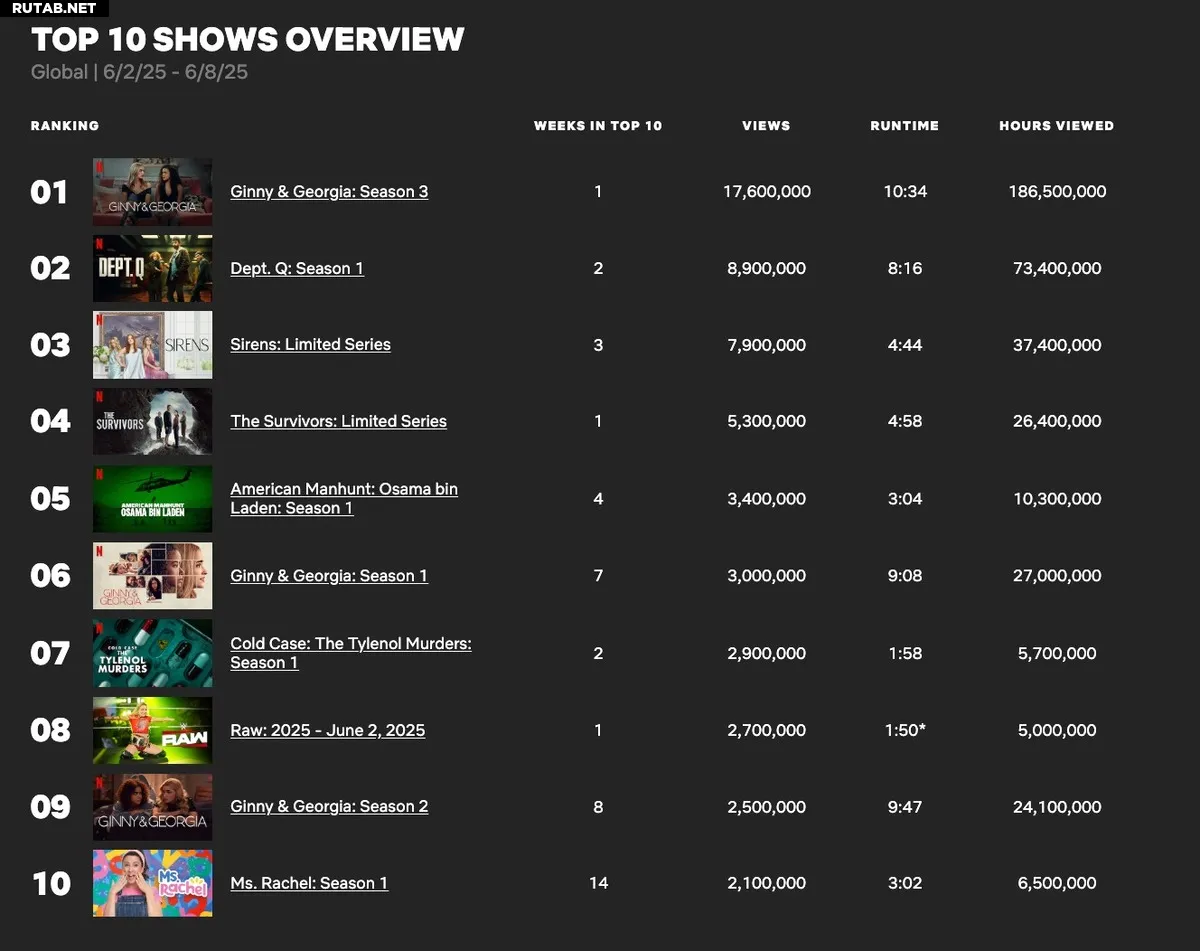
Task: Click the hours viewed value 5,700,000
Action: (x=1057, y=653)
